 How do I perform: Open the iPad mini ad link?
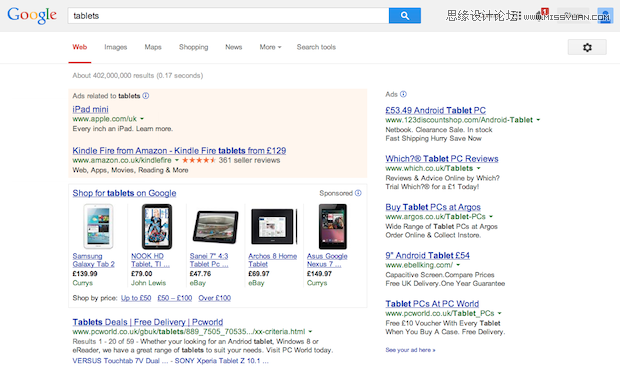[x=91, y=109]
